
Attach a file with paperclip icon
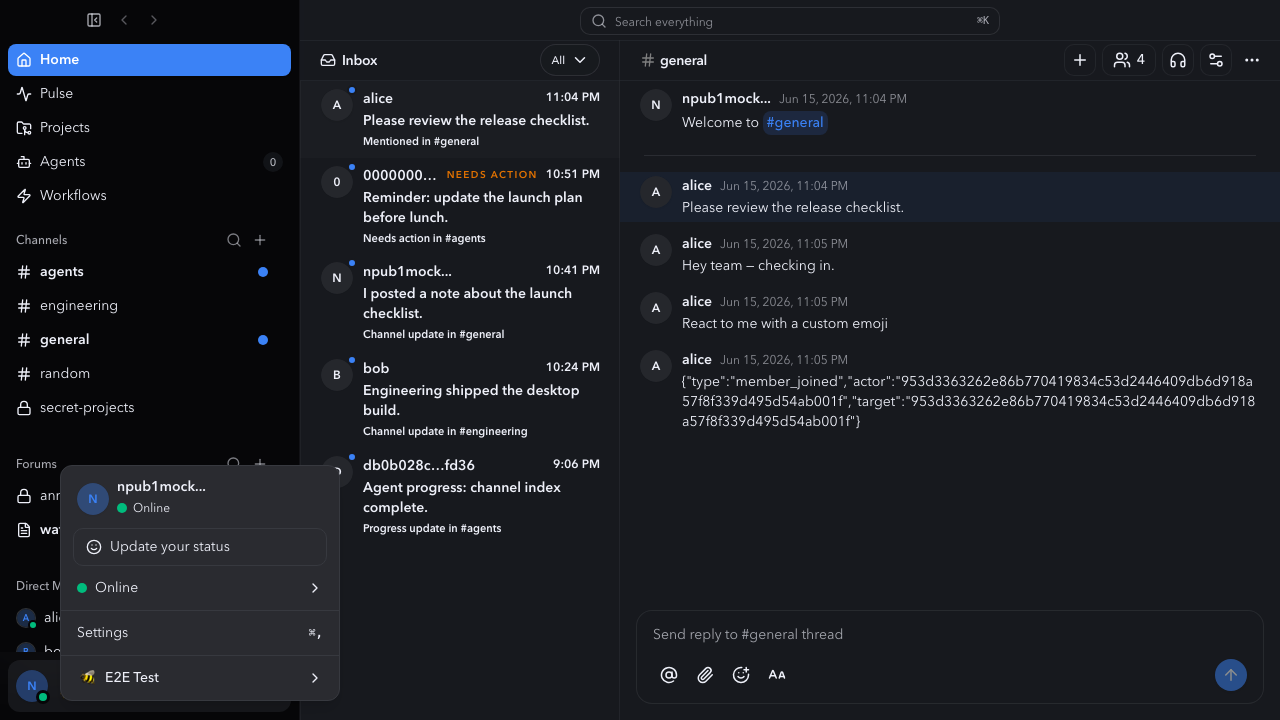705,675
